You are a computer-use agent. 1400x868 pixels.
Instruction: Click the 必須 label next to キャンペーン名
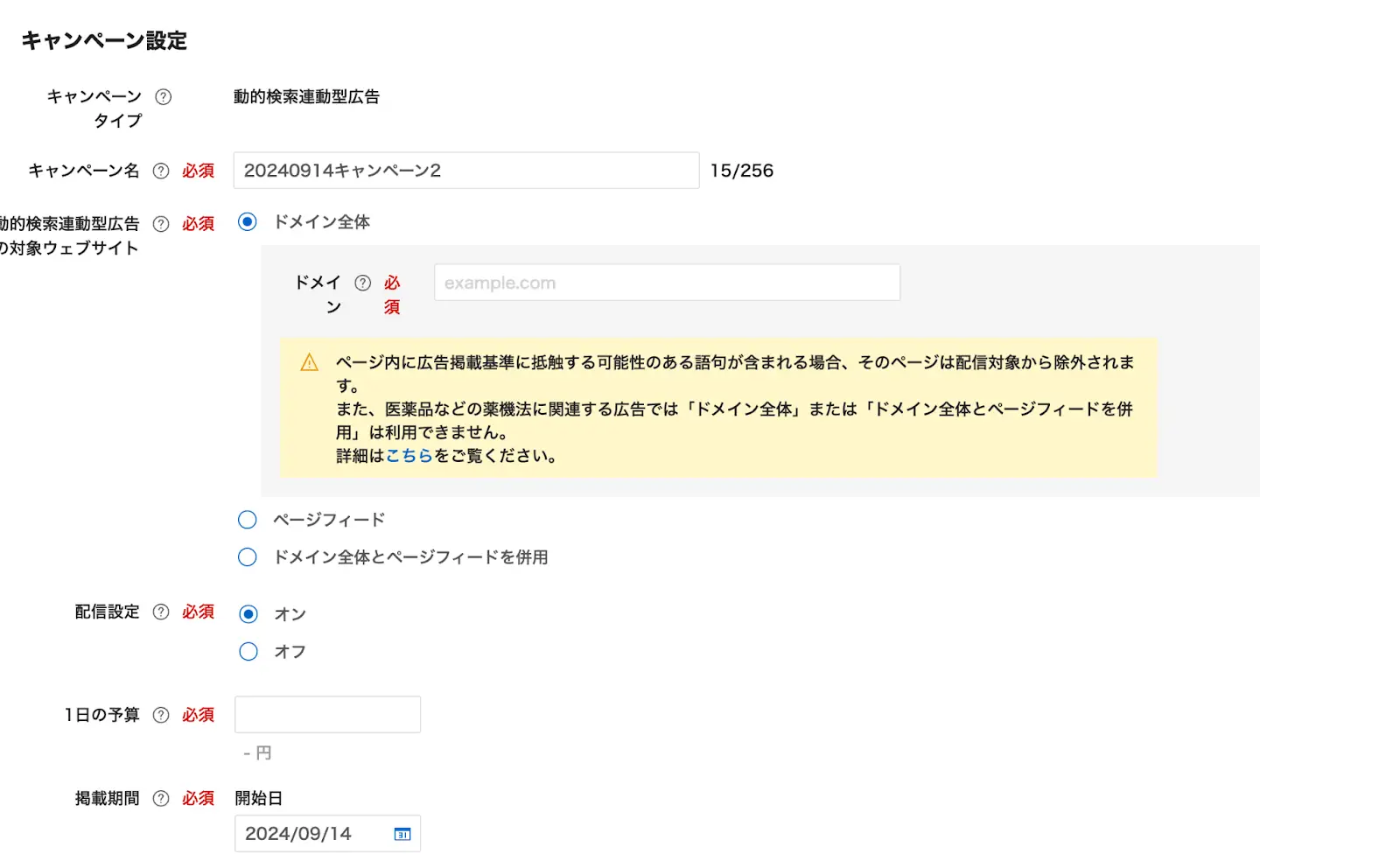[199, 171]
